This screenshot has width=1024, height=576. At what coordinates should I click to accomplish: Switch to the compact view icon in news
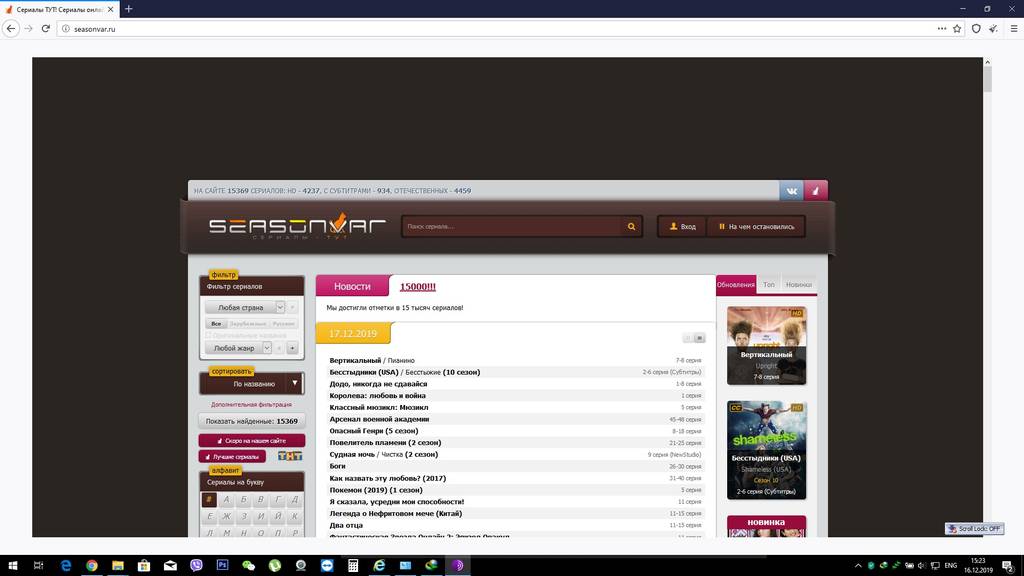click(x=688, y=338)
